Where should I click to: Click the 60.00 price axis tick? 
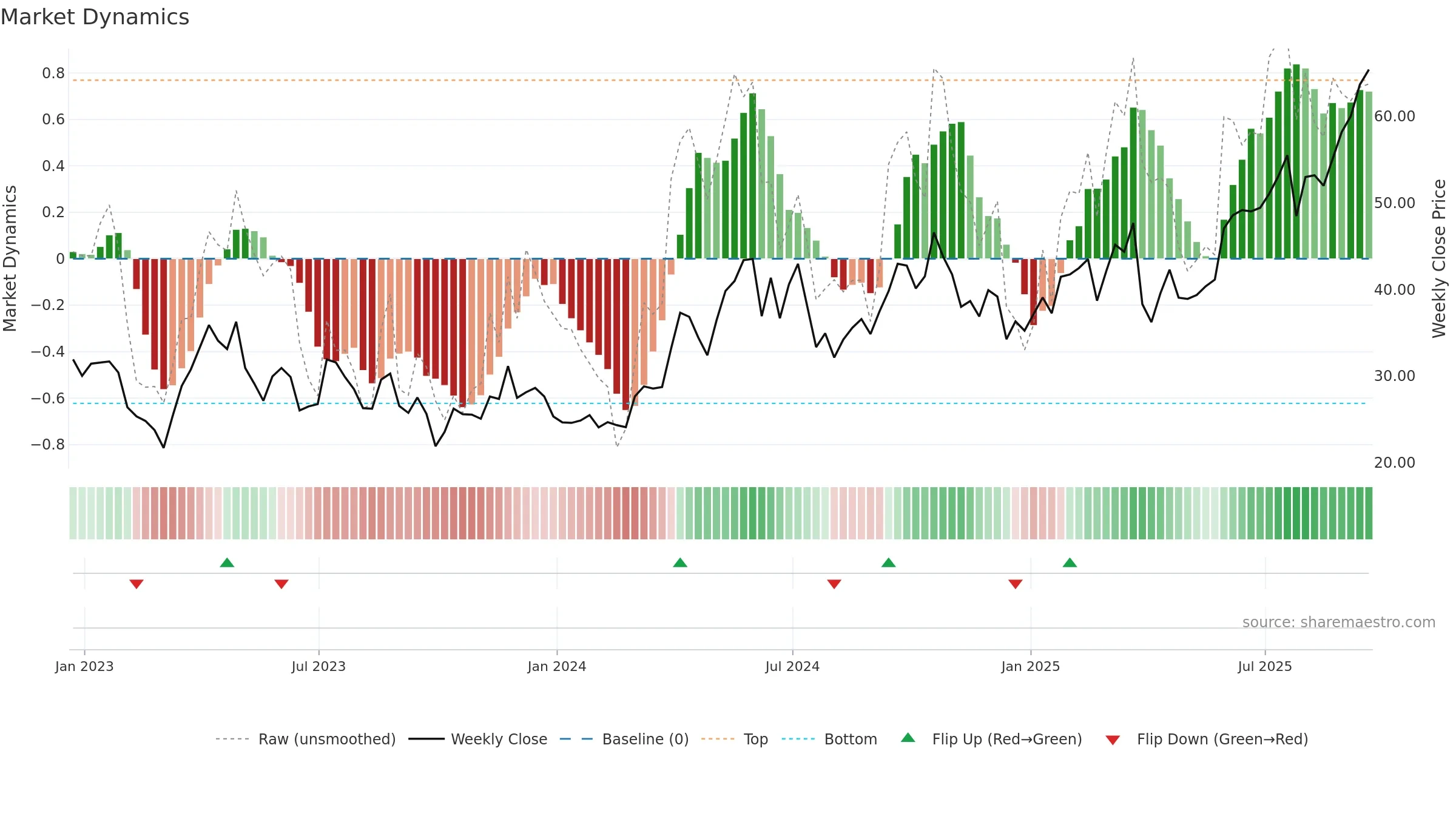[x=1395, y=116]
